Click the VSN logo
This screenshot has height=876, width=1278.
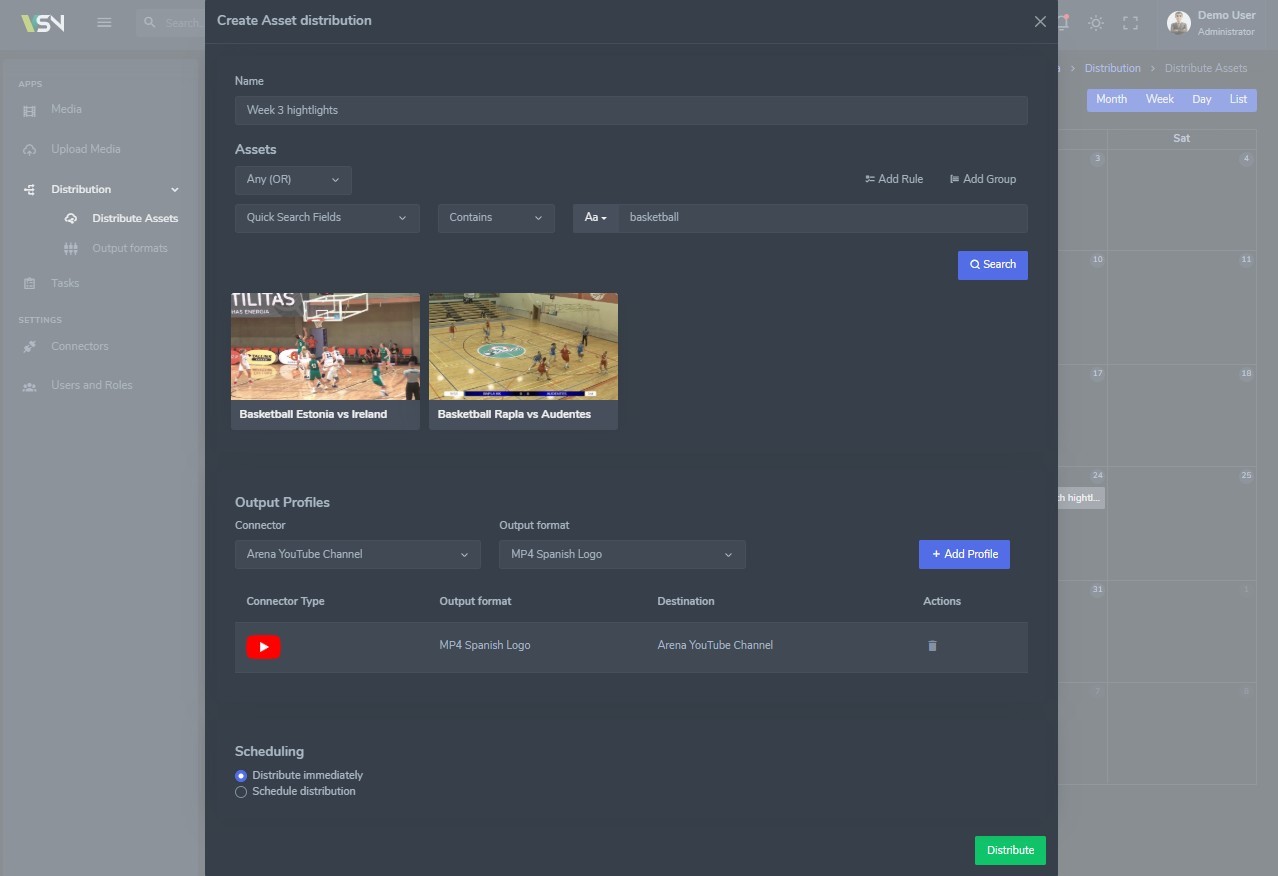point(43,22)
